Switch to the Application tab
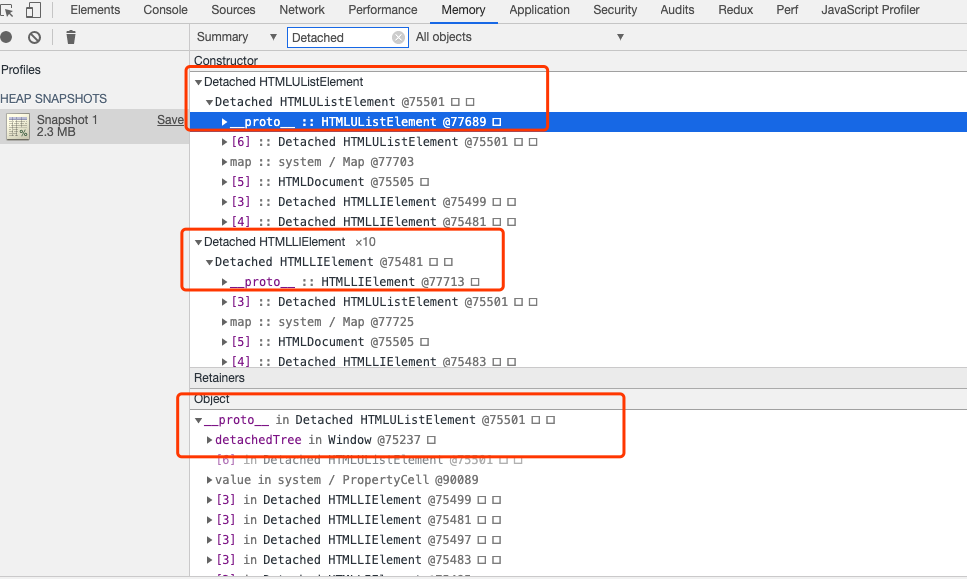The width and height of the screenshot is (967, 579). [539, 10]
